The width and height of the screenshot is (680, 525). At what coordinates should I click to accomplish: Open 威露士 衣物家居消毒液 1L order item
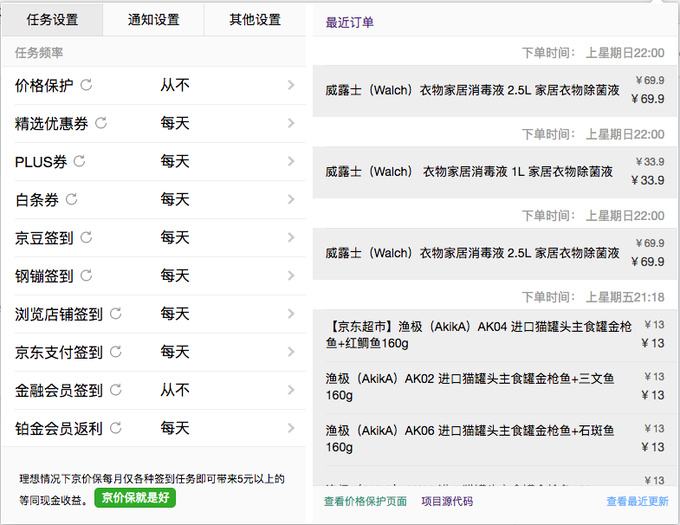pyautogui.click(x=495, y=172)
